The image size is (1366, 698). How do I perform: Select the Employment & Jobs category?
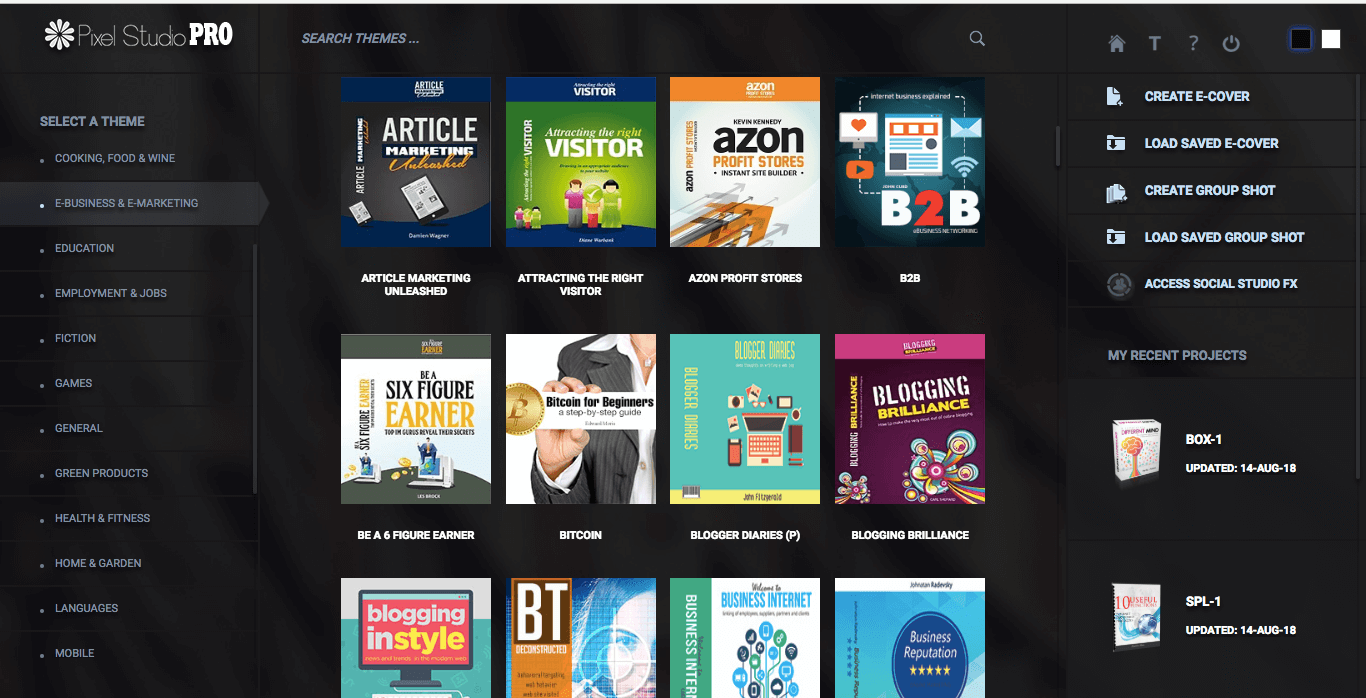tap(111, 293)
